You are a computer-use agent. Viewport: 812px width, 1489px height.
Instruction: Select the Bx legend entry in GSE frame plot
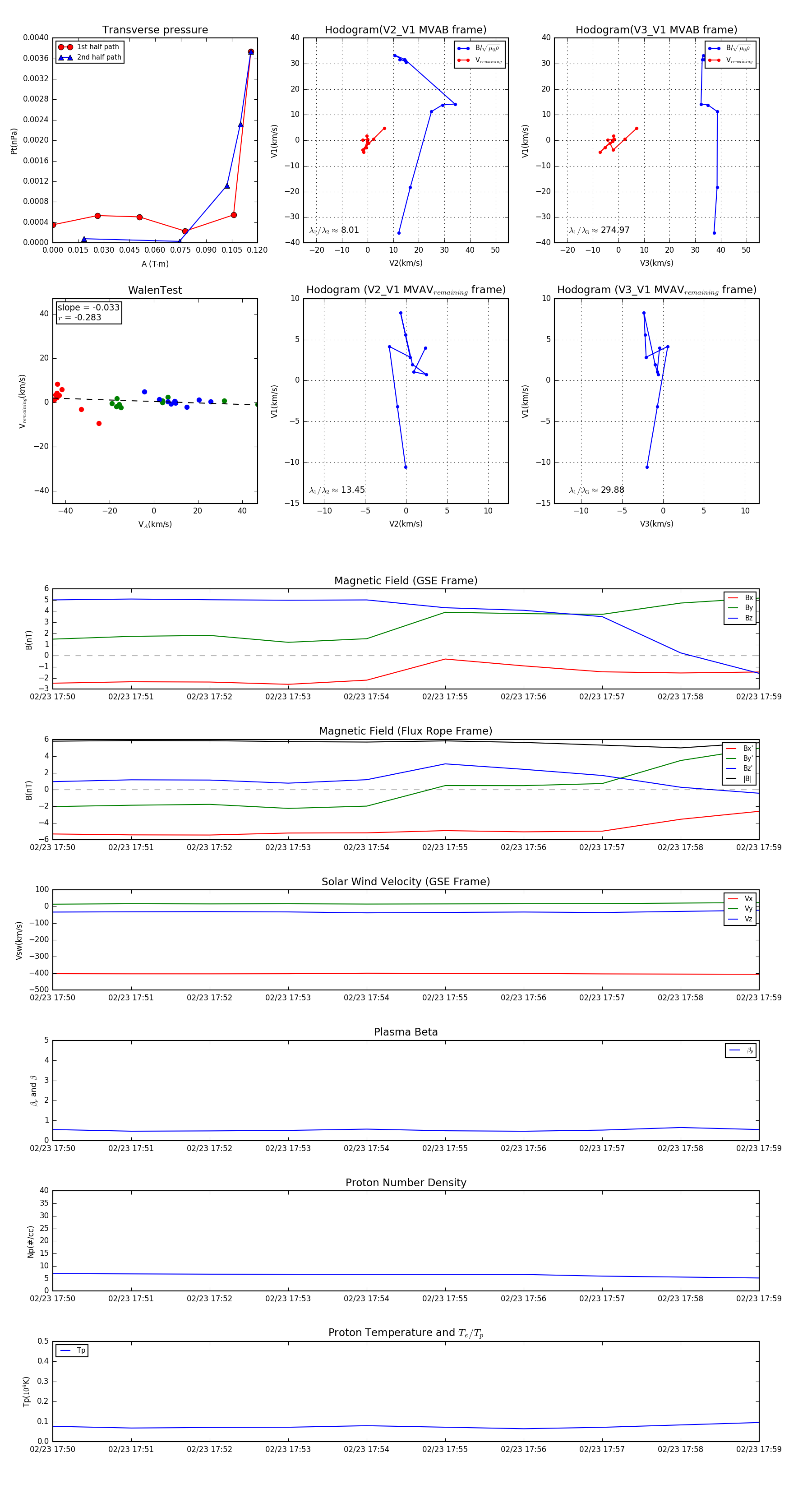[740, 598]
